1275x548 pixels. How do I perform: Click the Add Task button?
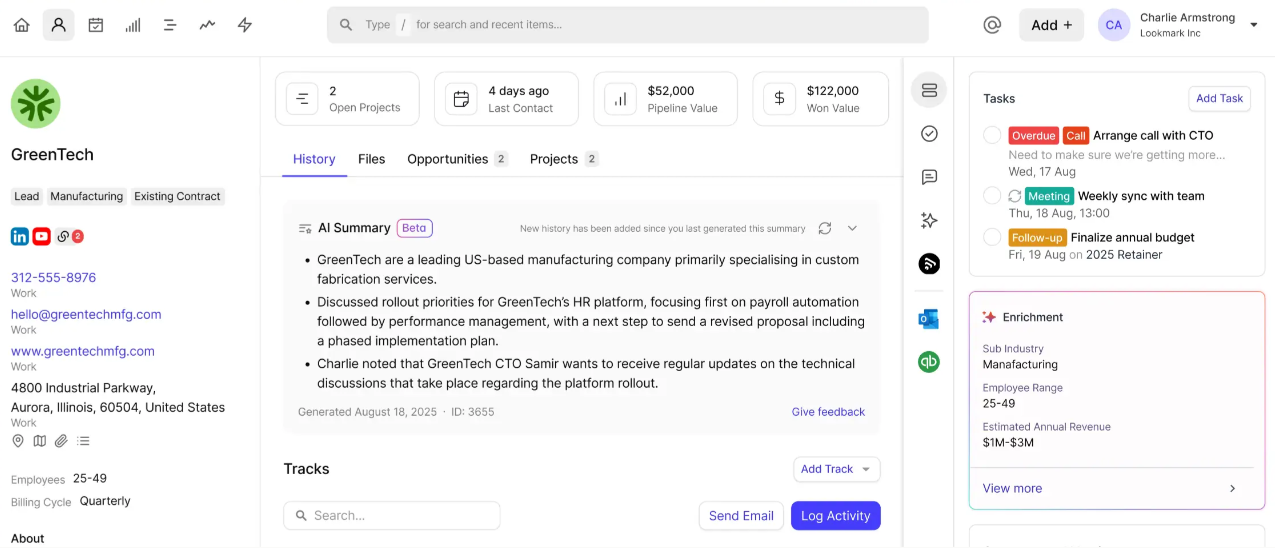pos(1220,98)
